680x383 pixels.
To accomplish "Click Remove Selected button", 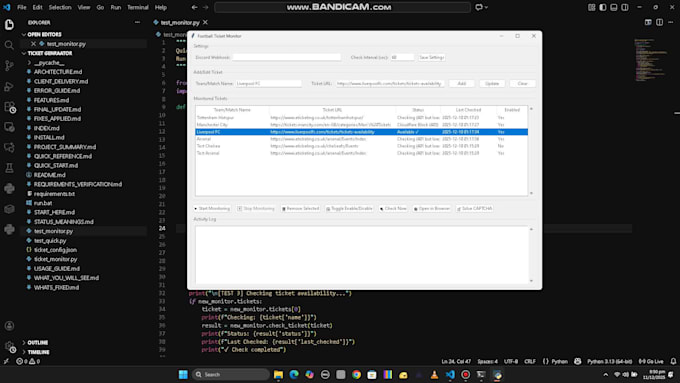I will coord(300,209).
